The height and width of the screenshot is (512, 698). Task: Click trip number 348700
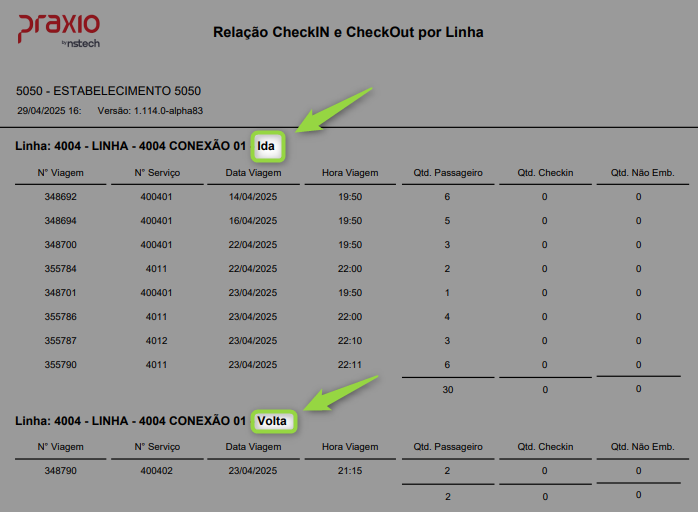pyautogui.click(x=61, y=245)
